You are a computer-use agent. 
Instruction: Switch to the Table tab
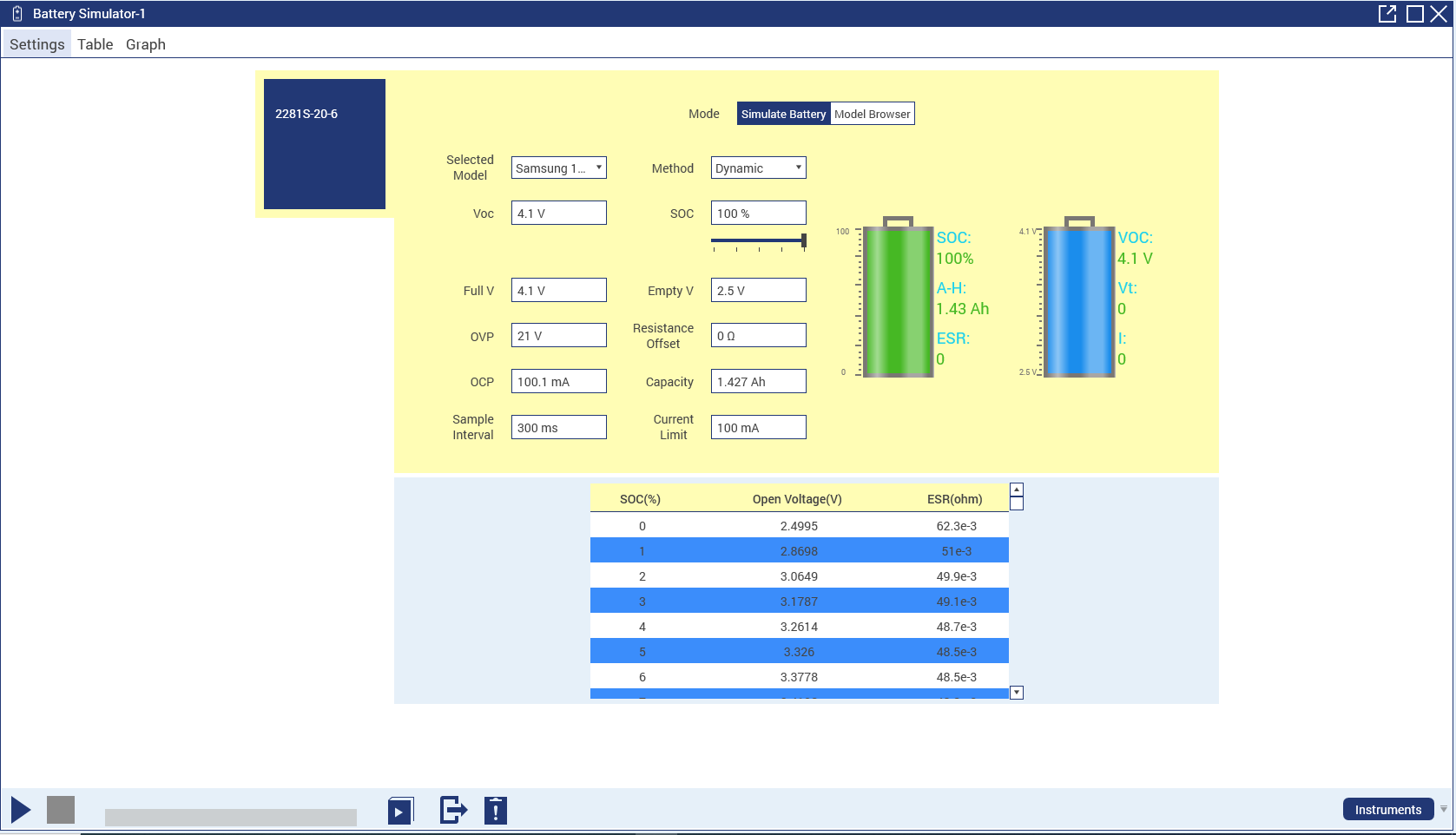(x=95, y=44)
